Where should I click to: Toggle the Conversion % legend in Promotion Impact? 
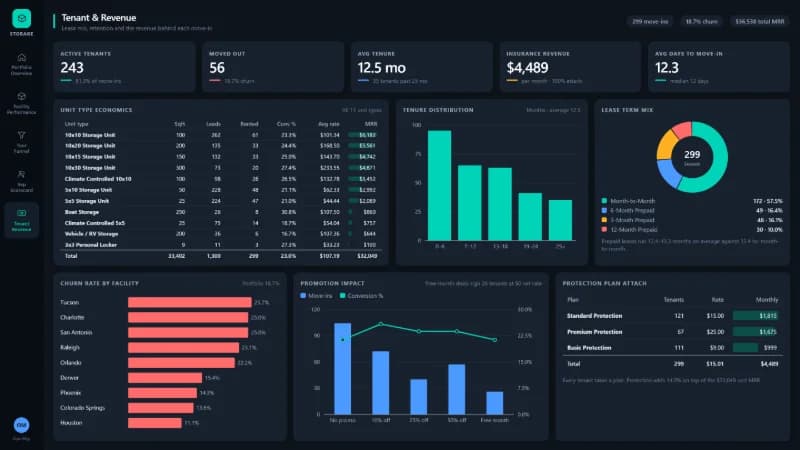(361, 295)
